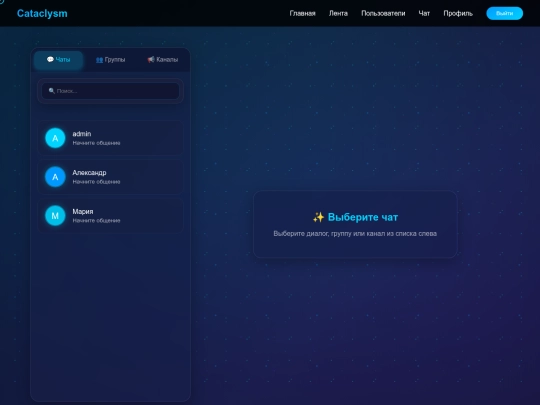This screenshot has width=540, height=405.
Task: Select Чат in the top navigation
Action: click(424, 13)
